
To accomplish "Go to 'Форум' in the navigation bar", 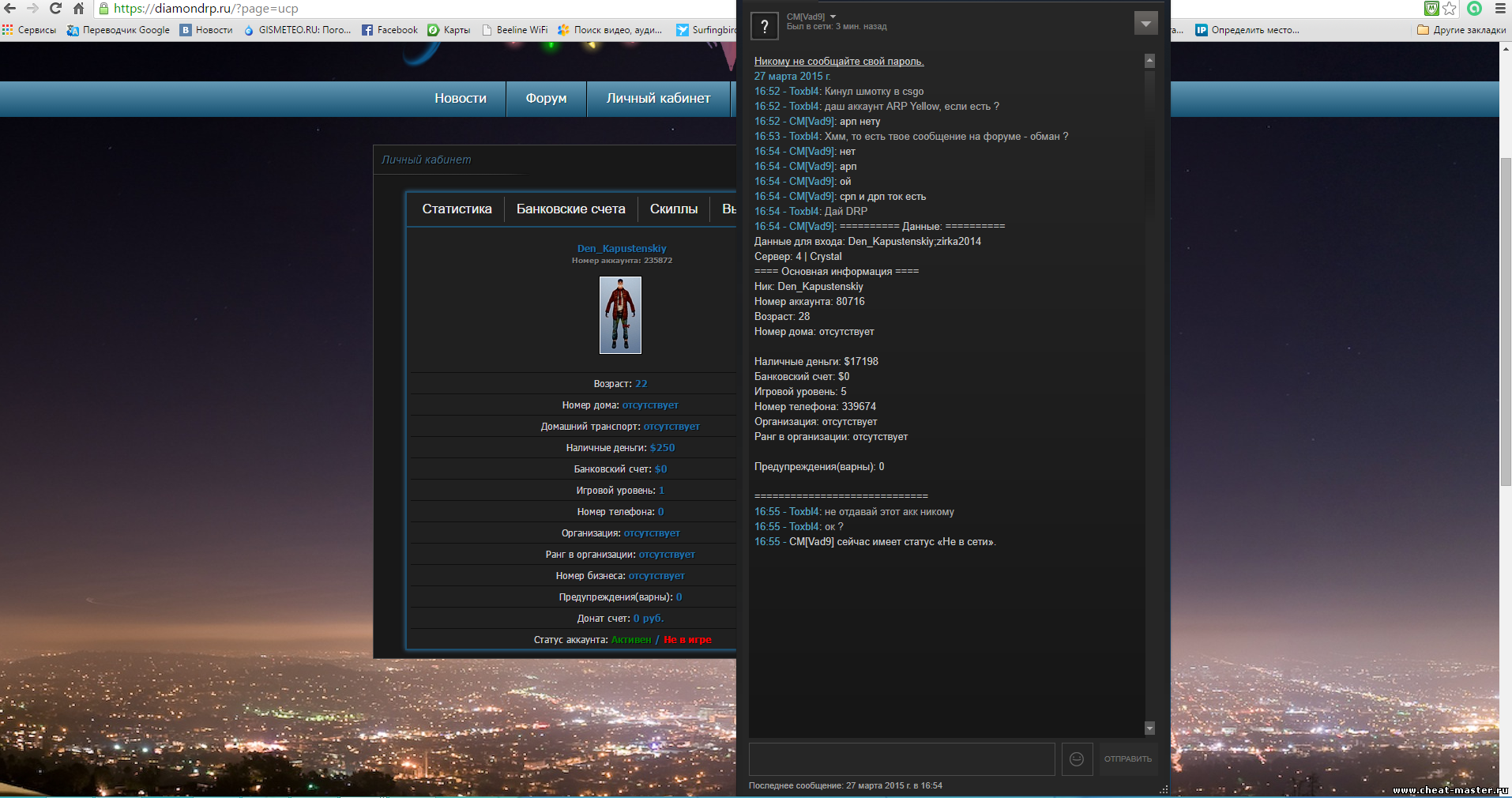I will [x=546, y=99].
